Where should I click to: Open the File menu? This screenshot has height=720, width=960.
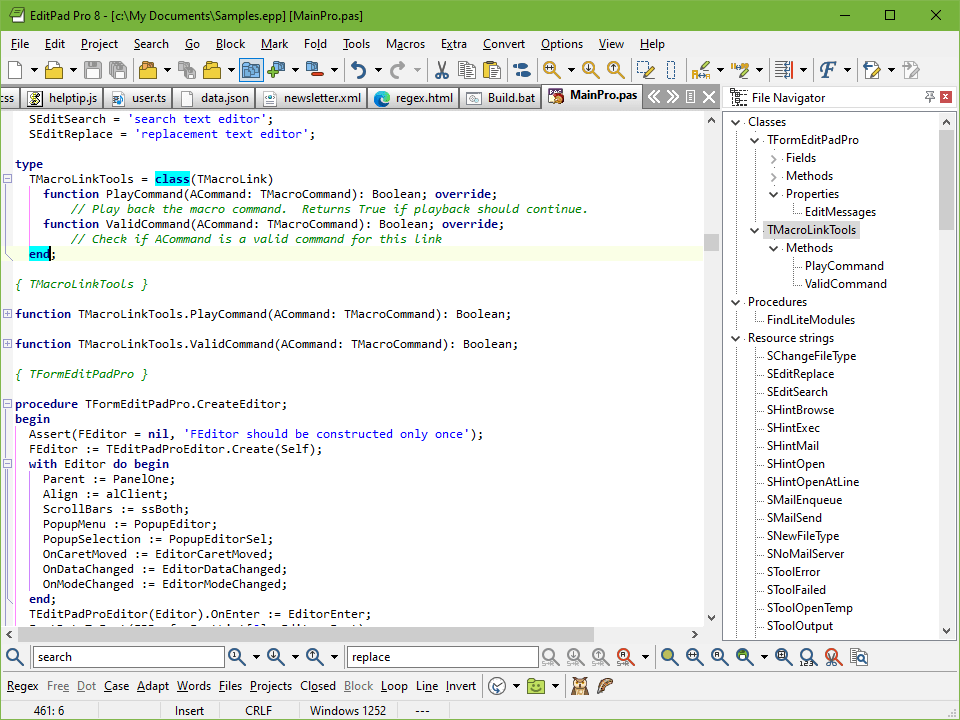20,44
